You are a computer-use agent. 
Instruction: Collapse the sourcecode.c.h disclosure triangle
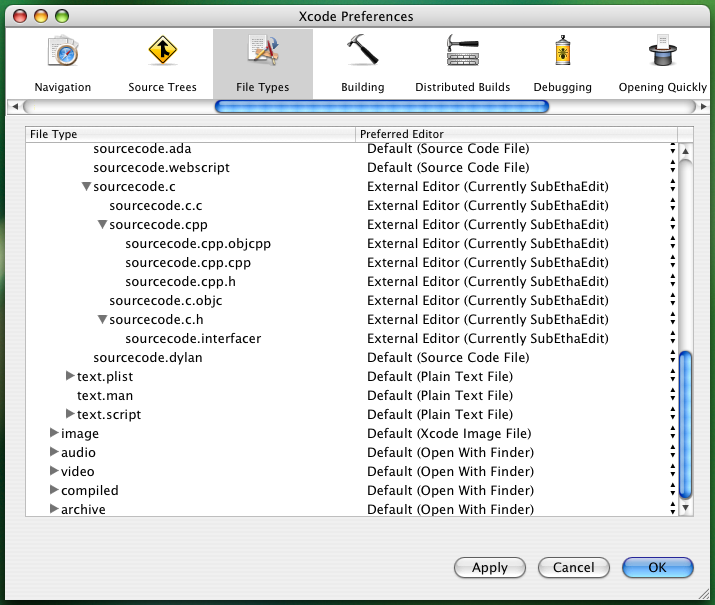pyautogui.click(x=102, y=319)
